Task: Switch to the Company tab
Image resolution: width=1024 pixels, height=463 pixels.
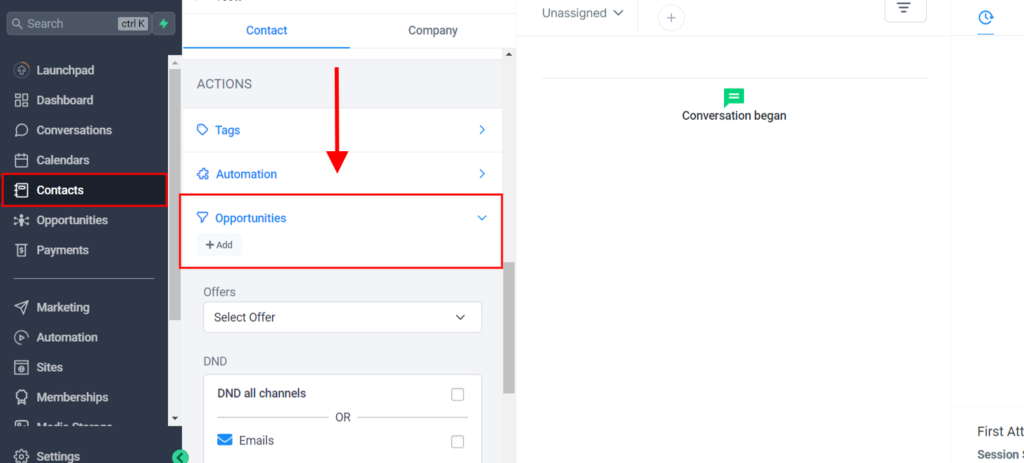Action: (x=432, y=30)
